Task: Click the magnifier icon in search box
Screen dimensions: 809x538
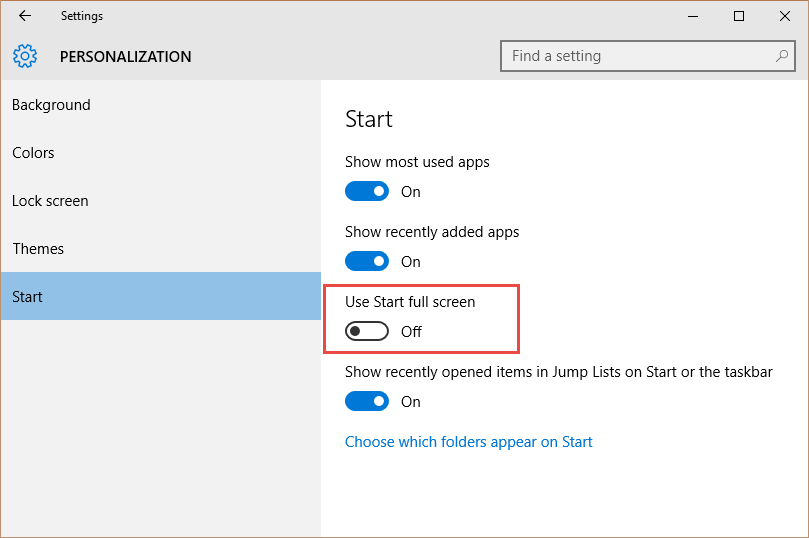Action: pyautogui.click(x=782, y=56)
